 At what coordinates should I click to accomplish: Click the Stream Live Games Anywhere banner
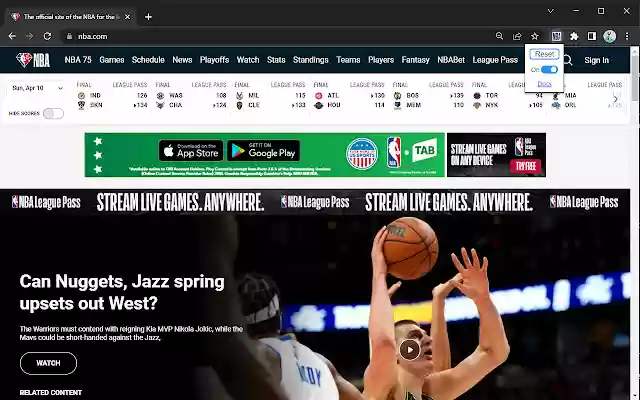tap(315, 202)
